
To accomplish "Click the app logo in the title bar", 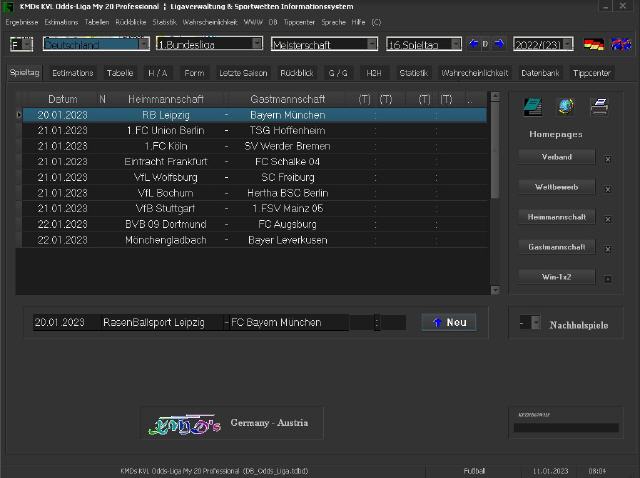I will point(7,7).
